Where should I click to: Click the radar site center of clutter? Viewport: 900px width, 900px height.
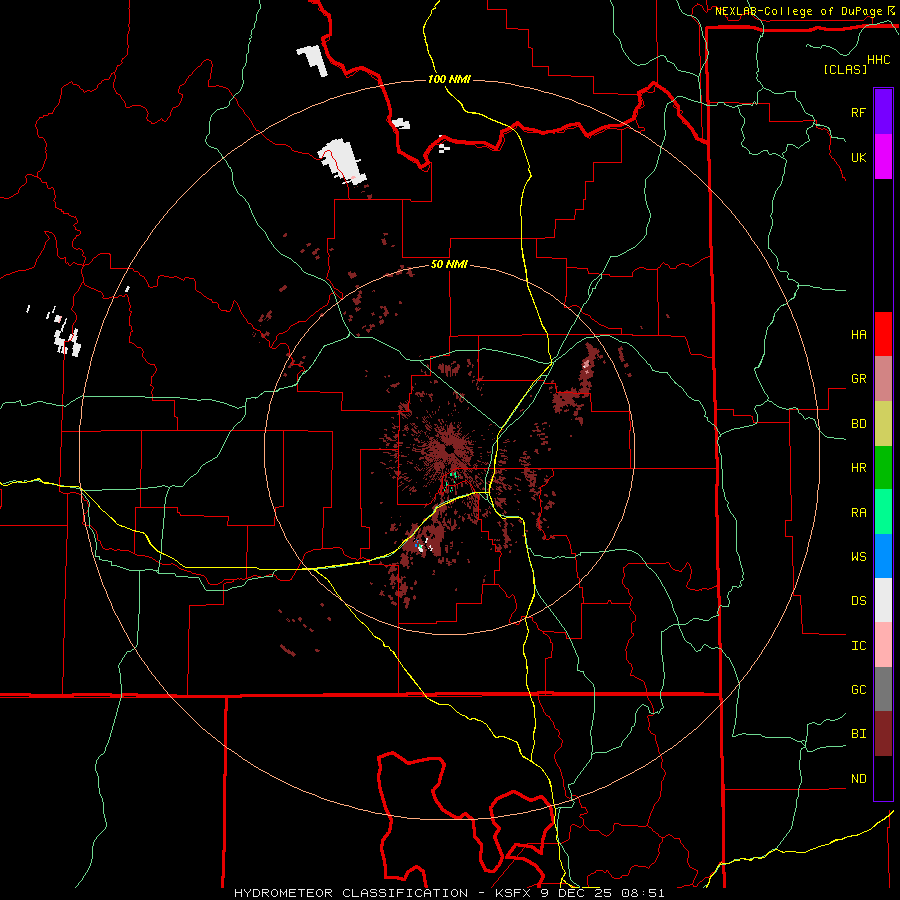(449, 449)
